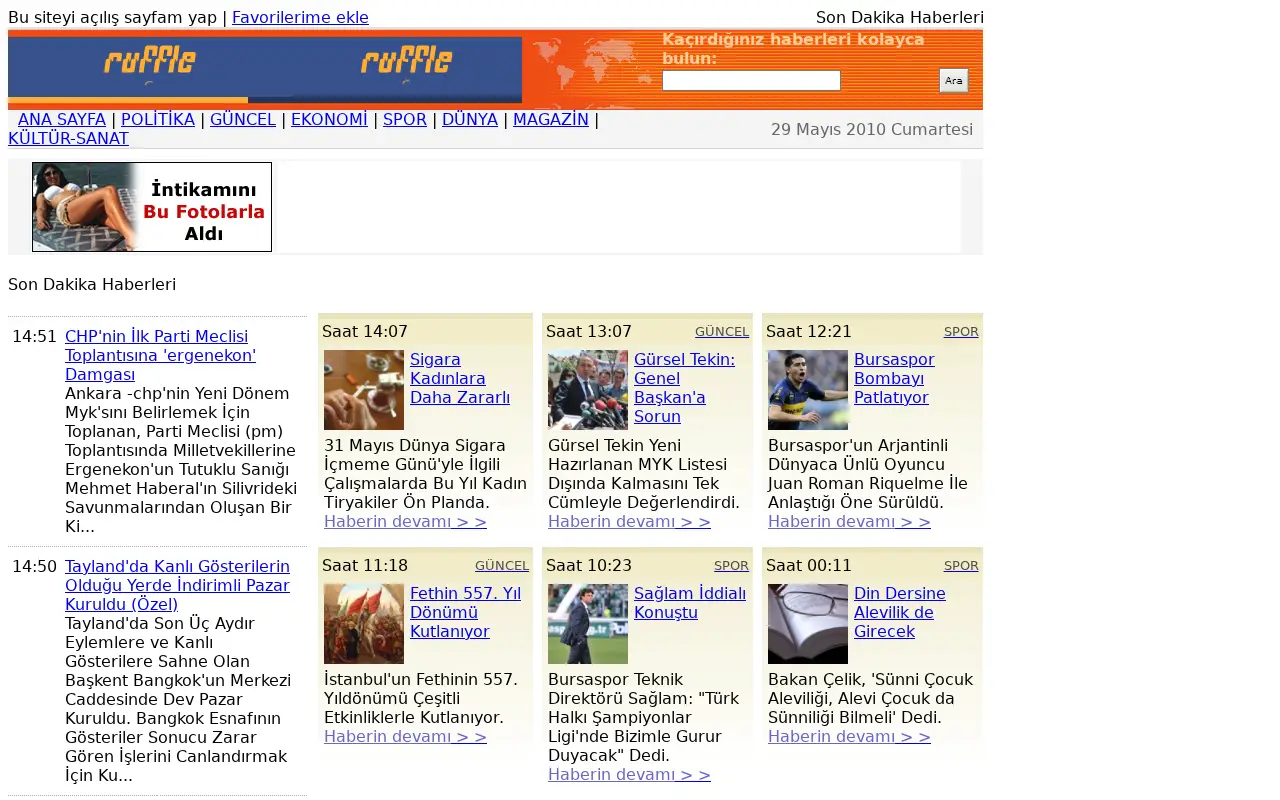The height and width of the screenshot is (800, 1280).
Task: Open CHP'nin İlk Parti Meclisi headline
Action: [x=160, y=355]
